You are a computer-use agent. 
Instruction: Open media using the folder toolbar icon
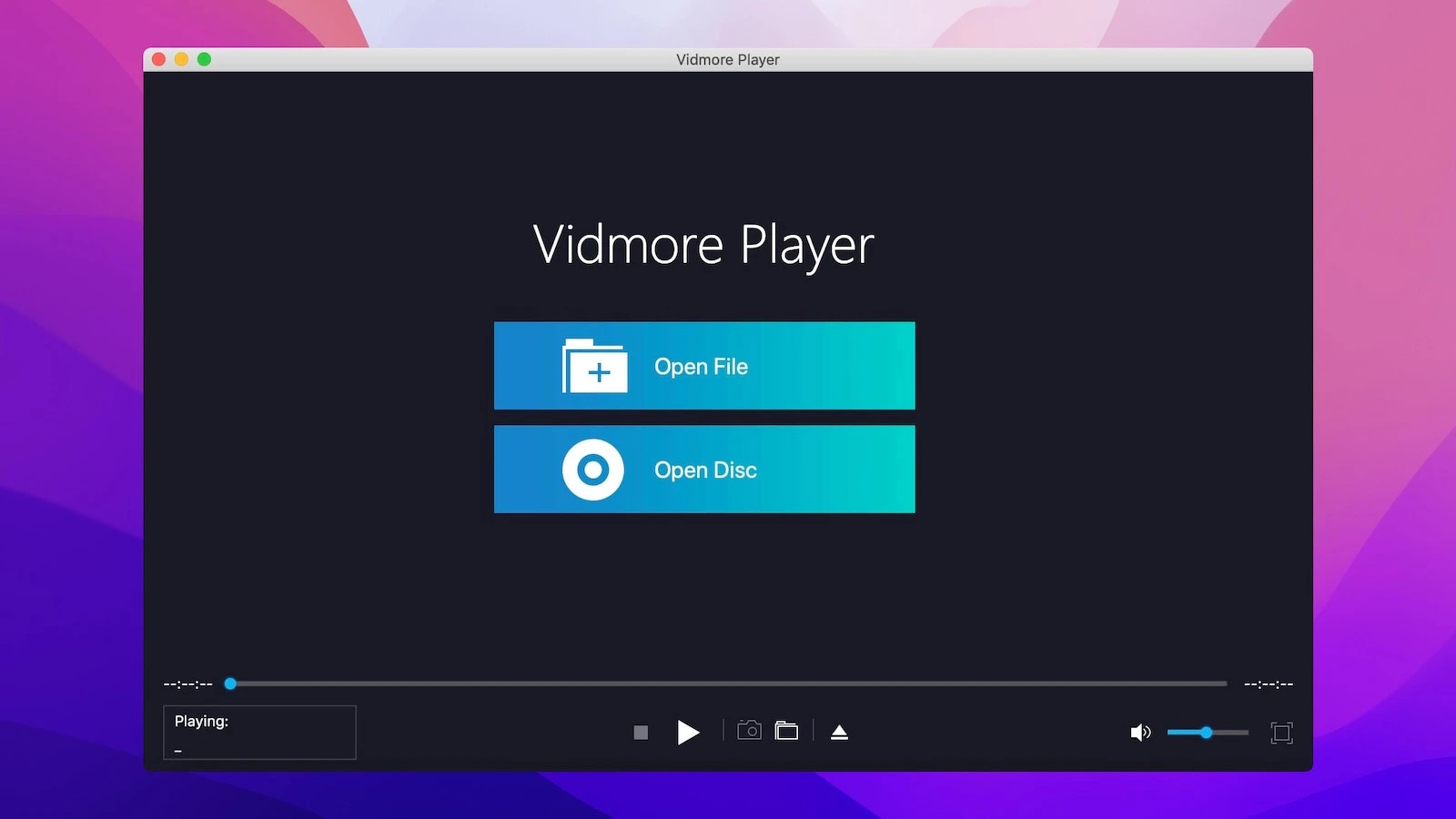pos(786,731)
